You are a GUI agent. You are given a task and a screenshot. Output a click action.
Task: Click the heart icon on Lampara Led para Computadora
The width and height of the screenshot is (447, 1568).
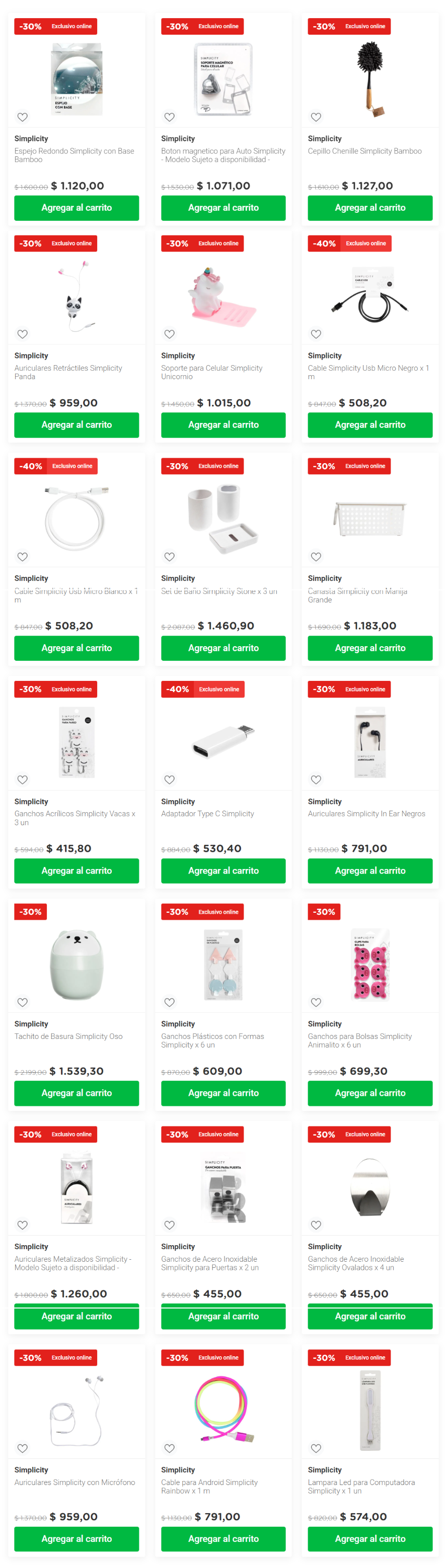coord(316,1448)
